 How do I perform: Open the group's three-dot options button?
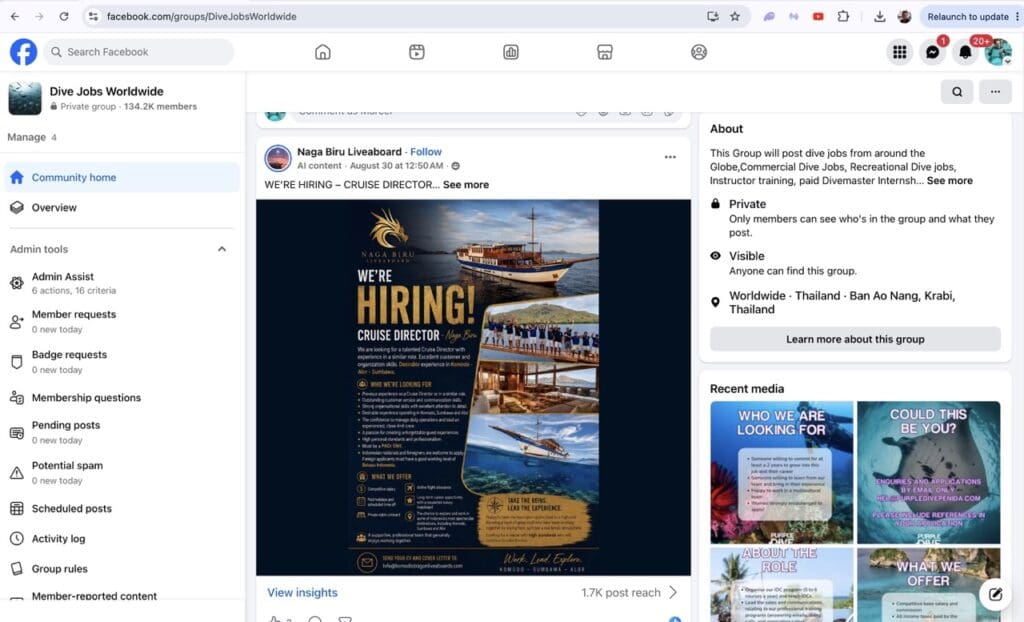click(x=995, y=92)
